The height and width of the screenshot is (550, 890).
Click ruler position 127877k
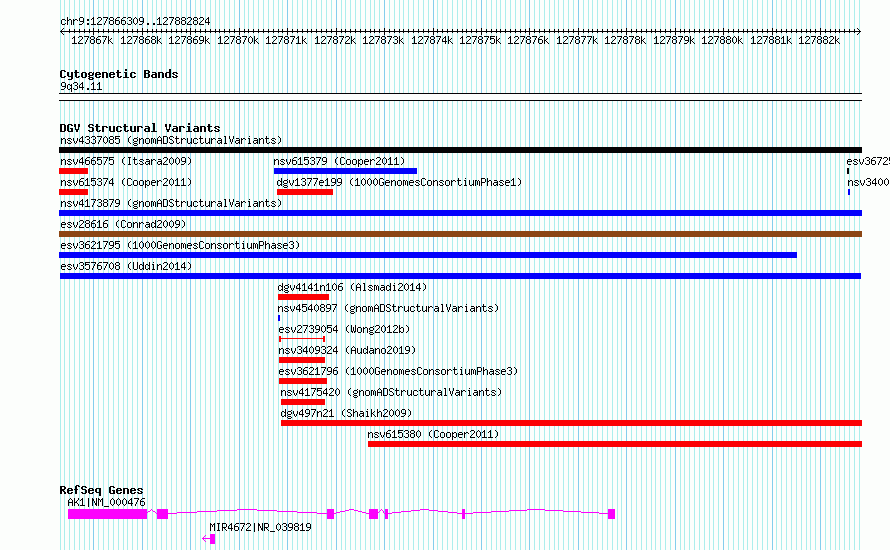tap(577, 40)
